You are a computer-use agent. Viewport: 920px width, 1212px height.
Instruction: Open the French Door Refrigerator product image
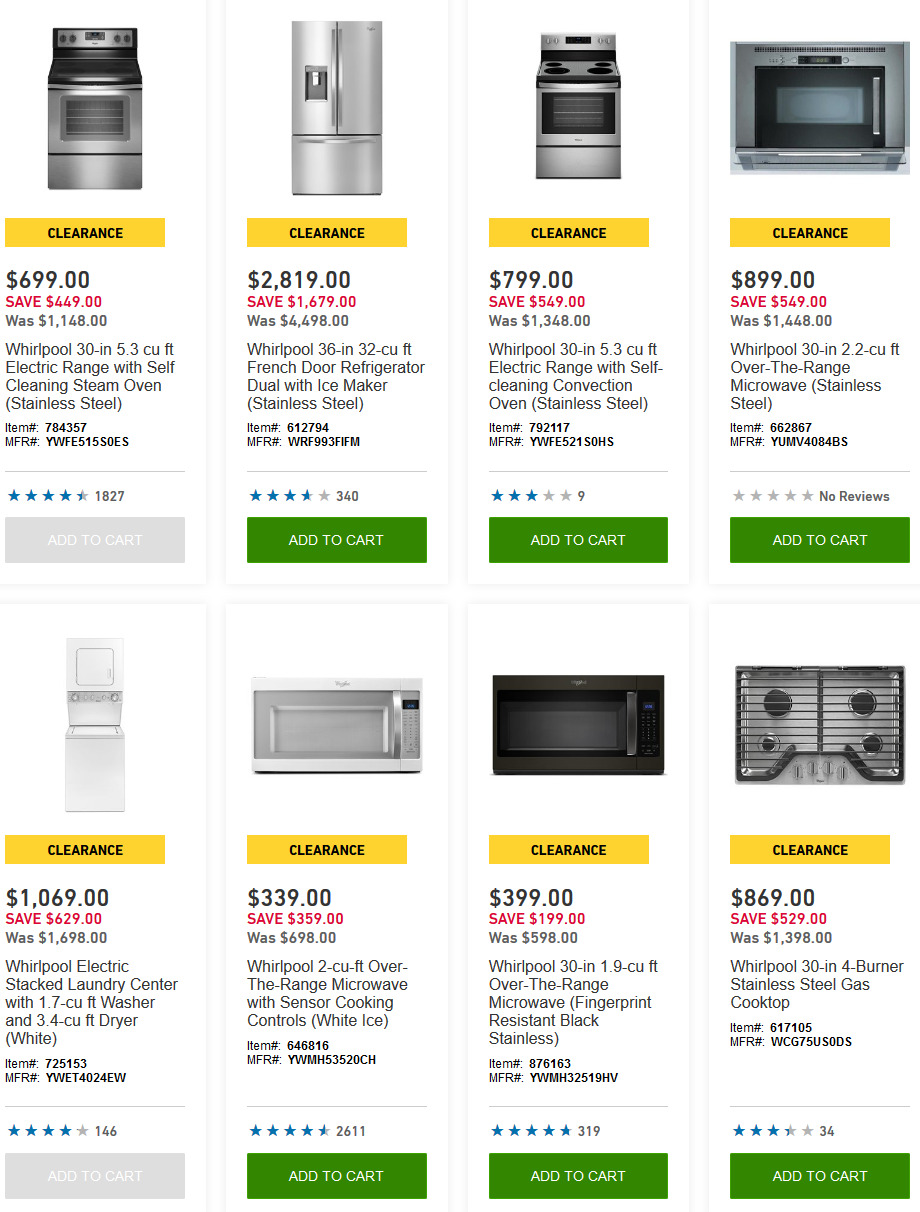[x=336, y=108]
